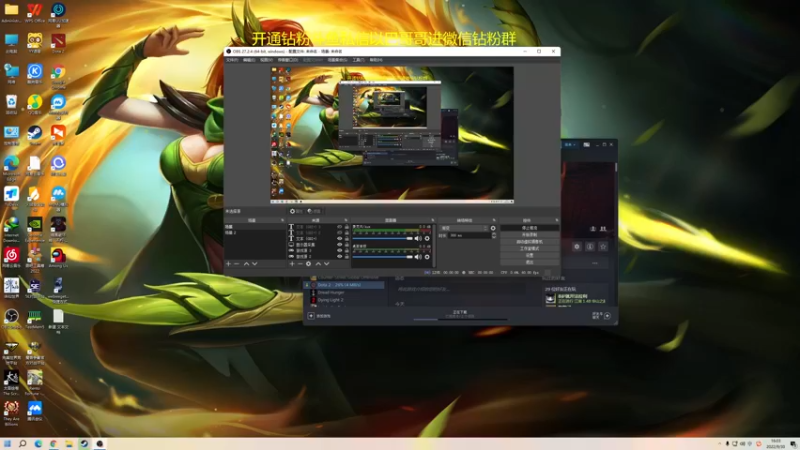The height and width of the screenshot is (450, 800).
Task: Click 桌面音频 volume slider
Action: 383,257
